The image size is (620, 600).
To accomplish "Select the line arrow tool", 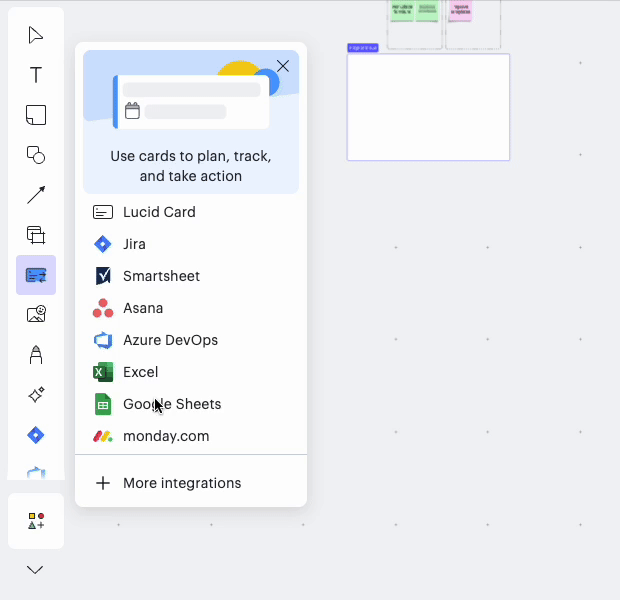I will 36,195.
